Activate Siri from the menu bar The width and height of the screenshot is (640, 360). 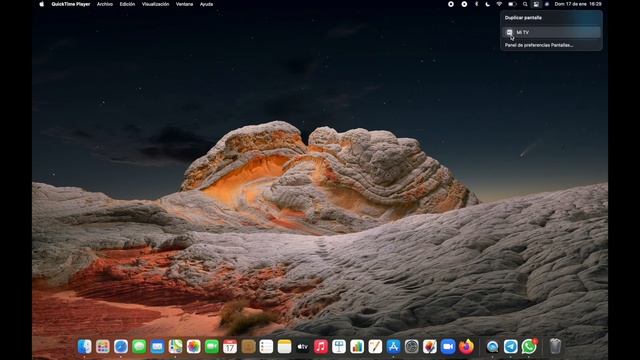pos(547,4)
